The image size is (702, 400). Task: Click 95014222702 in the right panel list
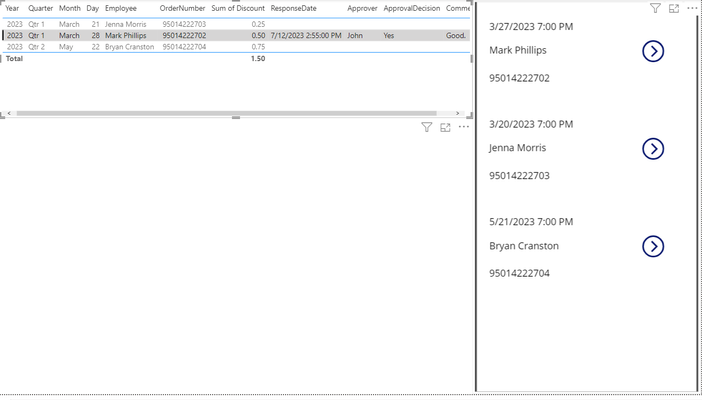[519, 78]
